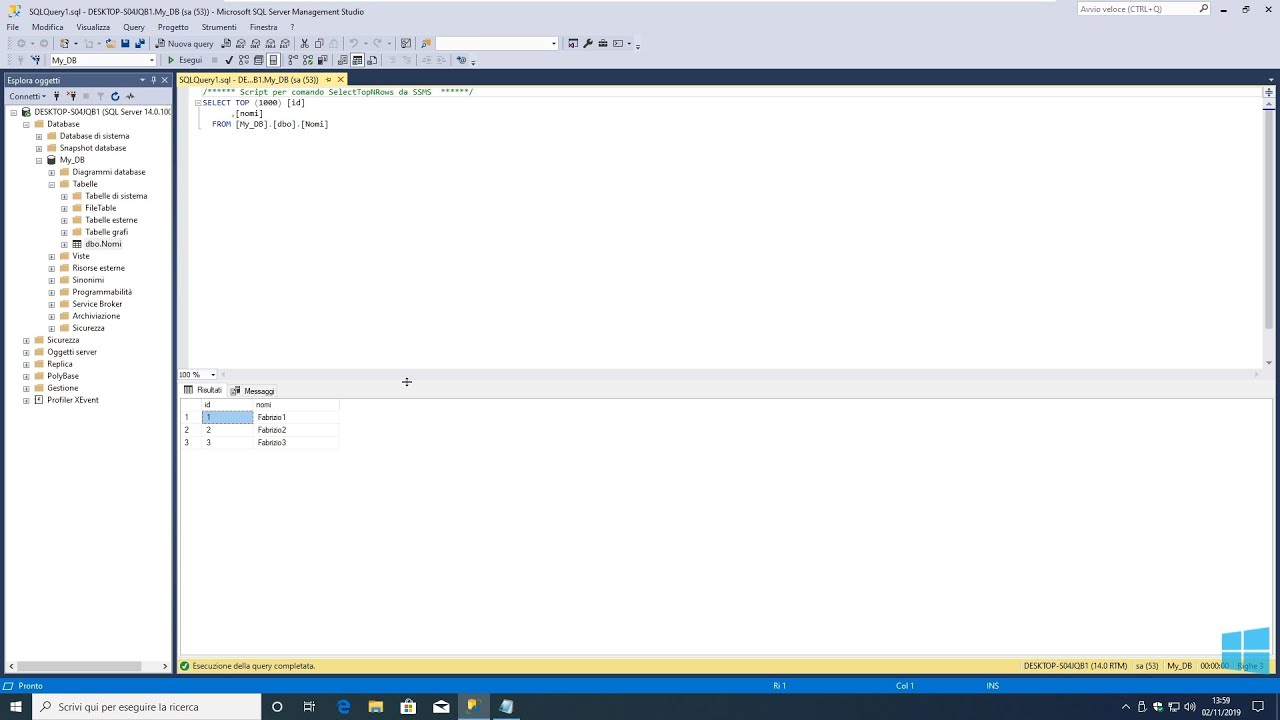The width and height of the screenshot is (1280, 720).
Task: Select the dbo.Nomi table
Action: tap(103, 244)
